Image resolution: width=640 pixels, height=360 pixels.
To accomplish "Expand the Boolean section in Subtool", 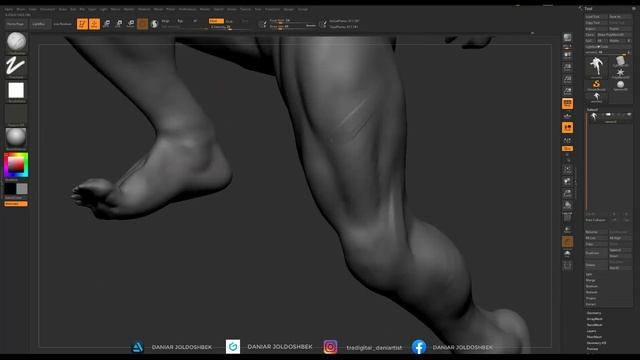I will (x=591, y=286).
